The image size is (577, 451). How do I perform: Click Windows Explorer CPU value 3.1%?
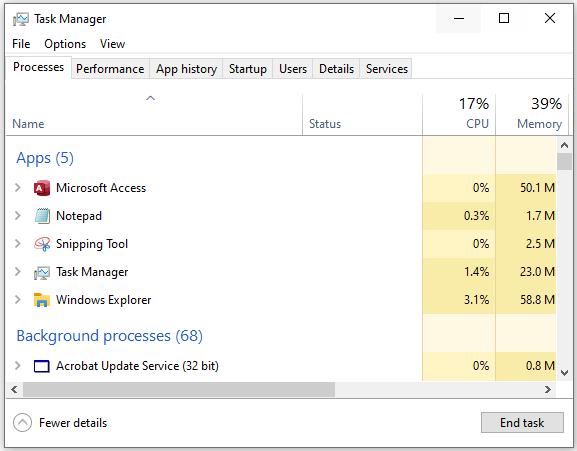(x=476, y=300)
